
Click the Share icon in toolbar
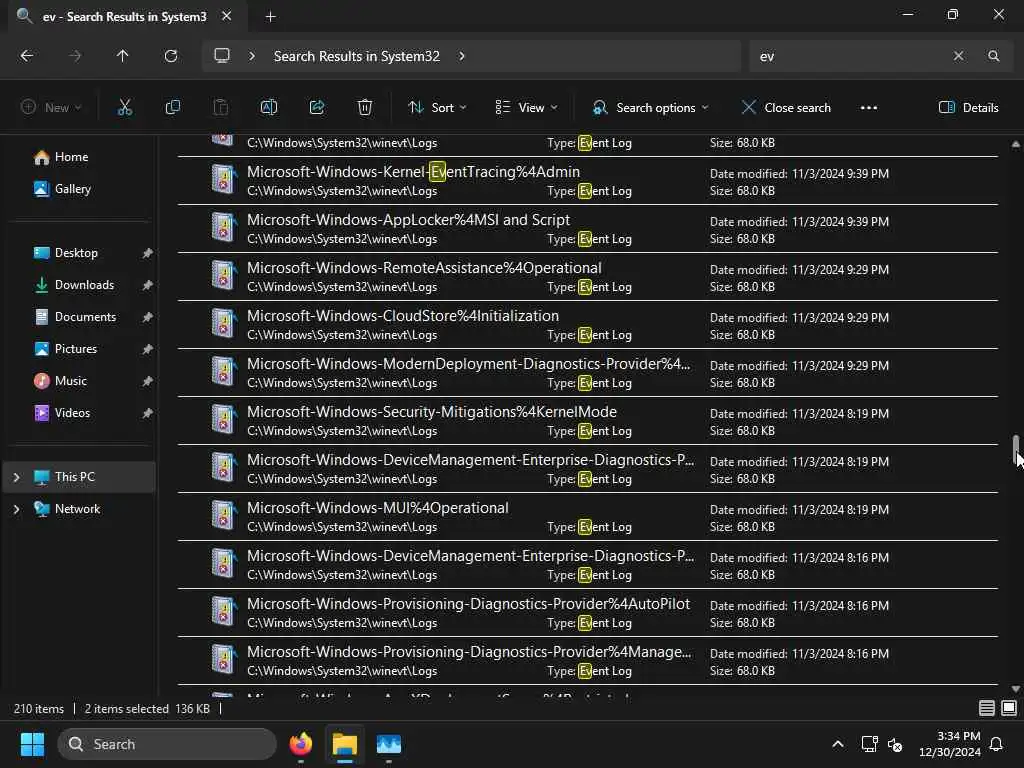tap(317, 108)
